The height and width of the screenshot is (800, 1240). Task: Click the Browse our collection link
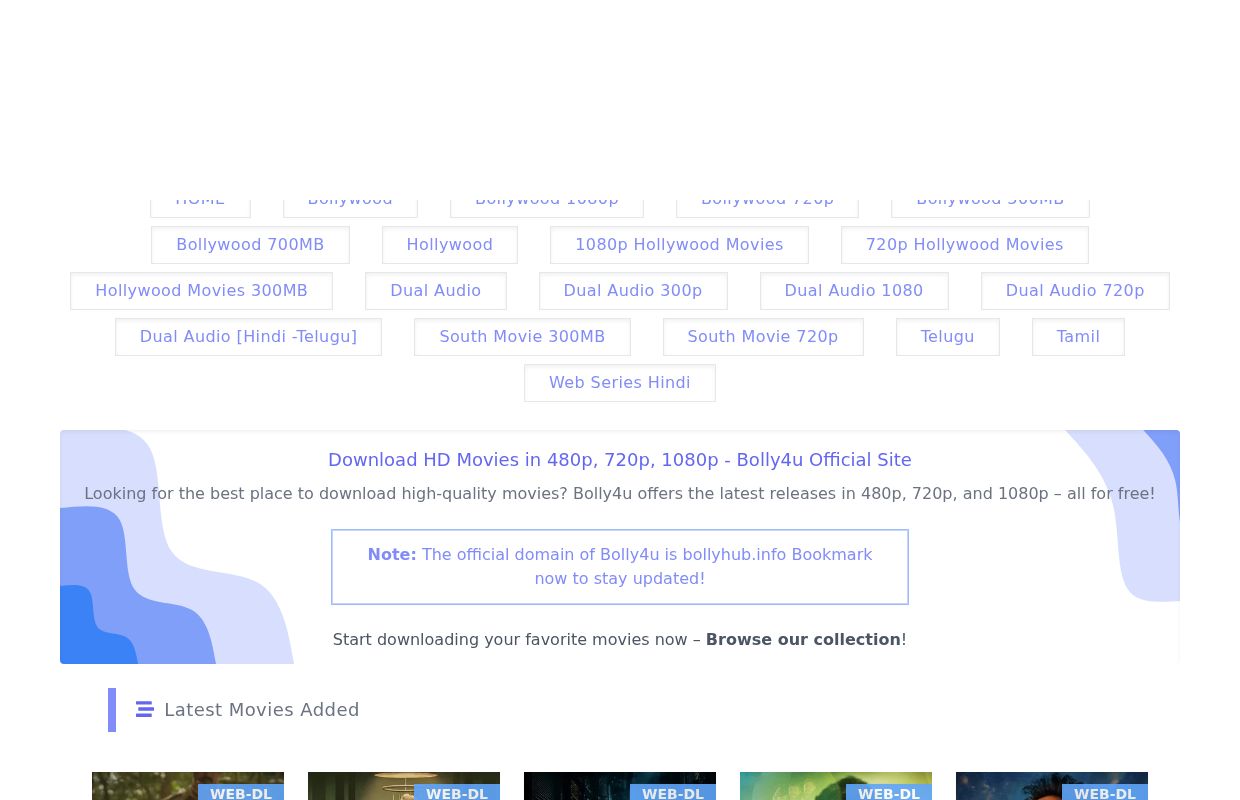[x=803, y=640]
